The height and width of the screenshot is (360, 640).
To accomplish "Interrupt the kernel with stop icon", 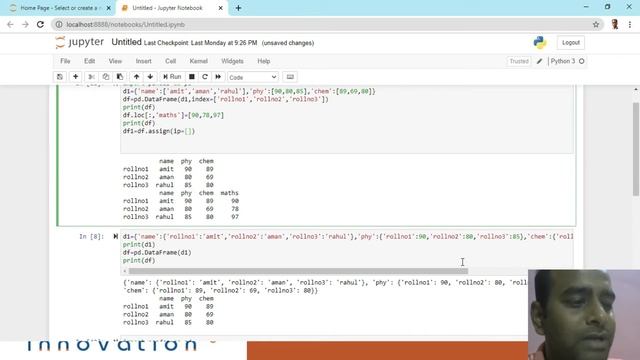I will click(191, 77).
